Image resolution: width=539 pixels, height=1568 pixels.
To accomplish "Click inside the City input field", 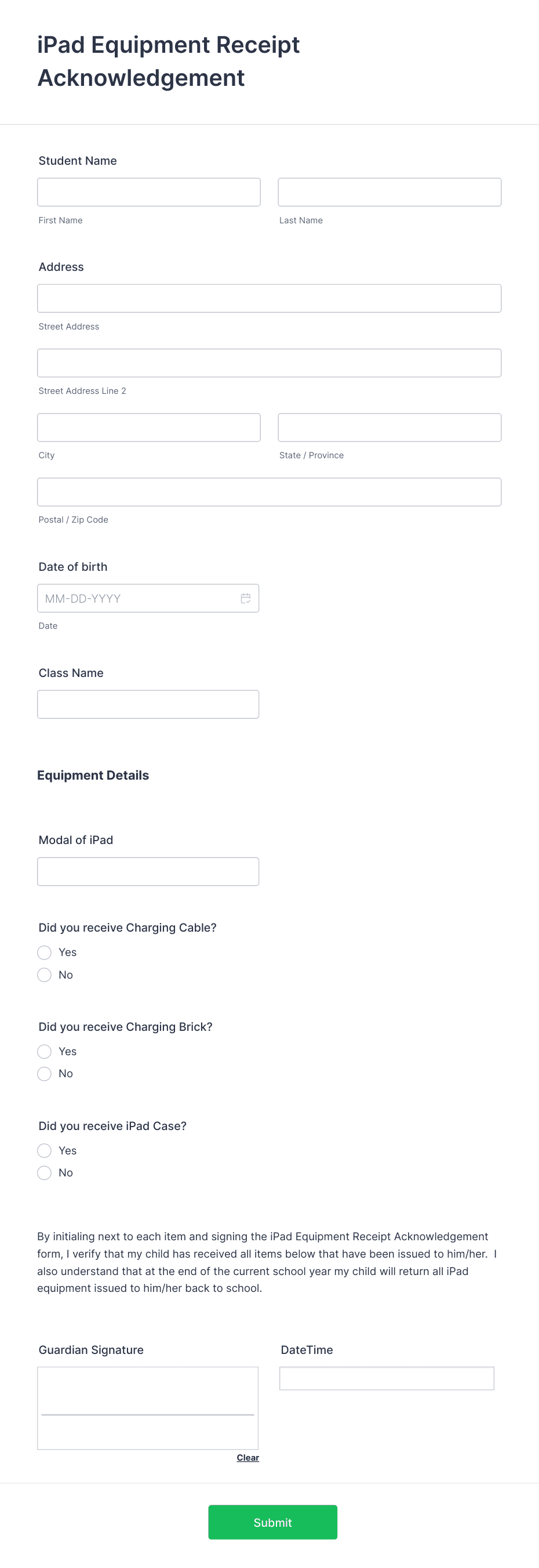I will coord(148,428).
